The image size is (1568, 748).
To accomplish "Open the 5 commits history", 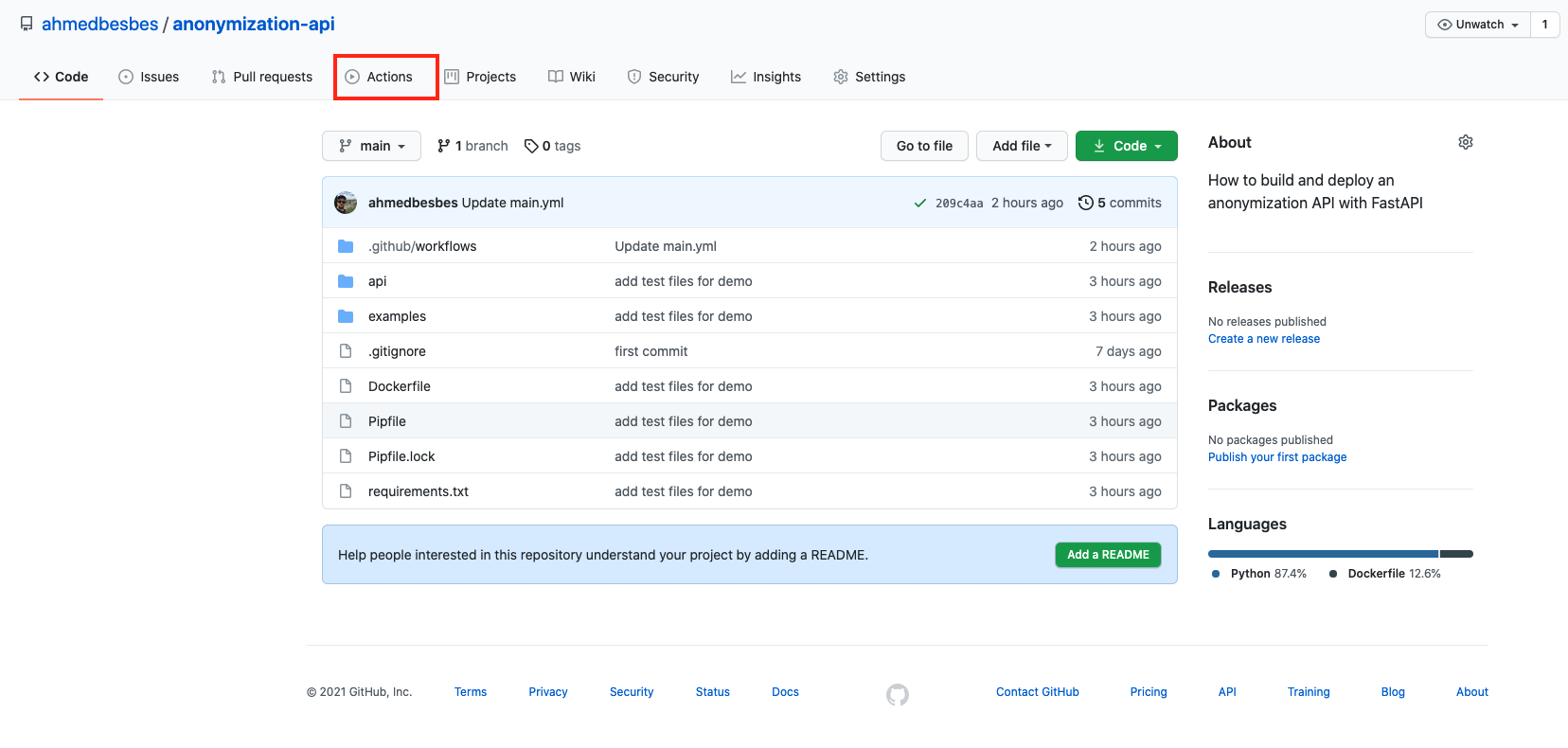I will pos(1120,203).
